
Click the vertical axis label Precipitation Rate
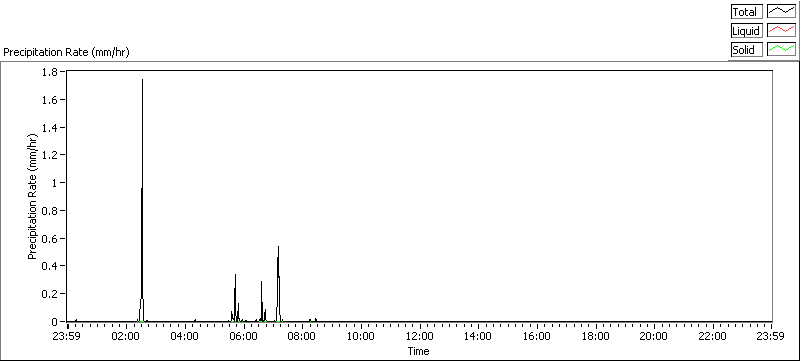[x=33, y=196]
